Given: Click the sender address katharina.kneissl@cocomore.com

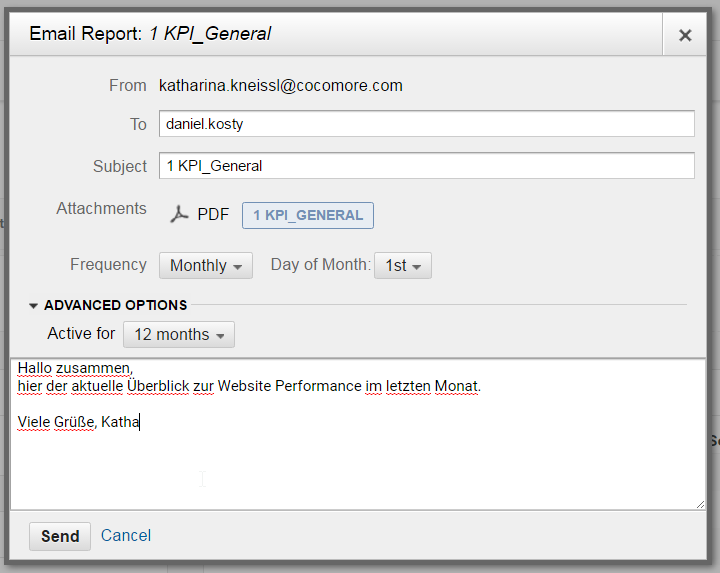Looking at the screenshot, I should tap(281, 85).
